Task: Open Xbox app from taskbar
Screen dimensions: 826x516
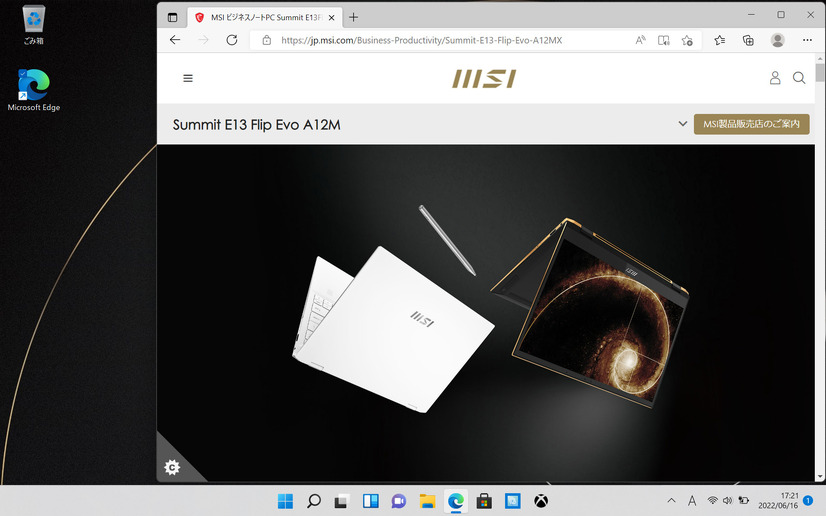Action: click(541, 501)
